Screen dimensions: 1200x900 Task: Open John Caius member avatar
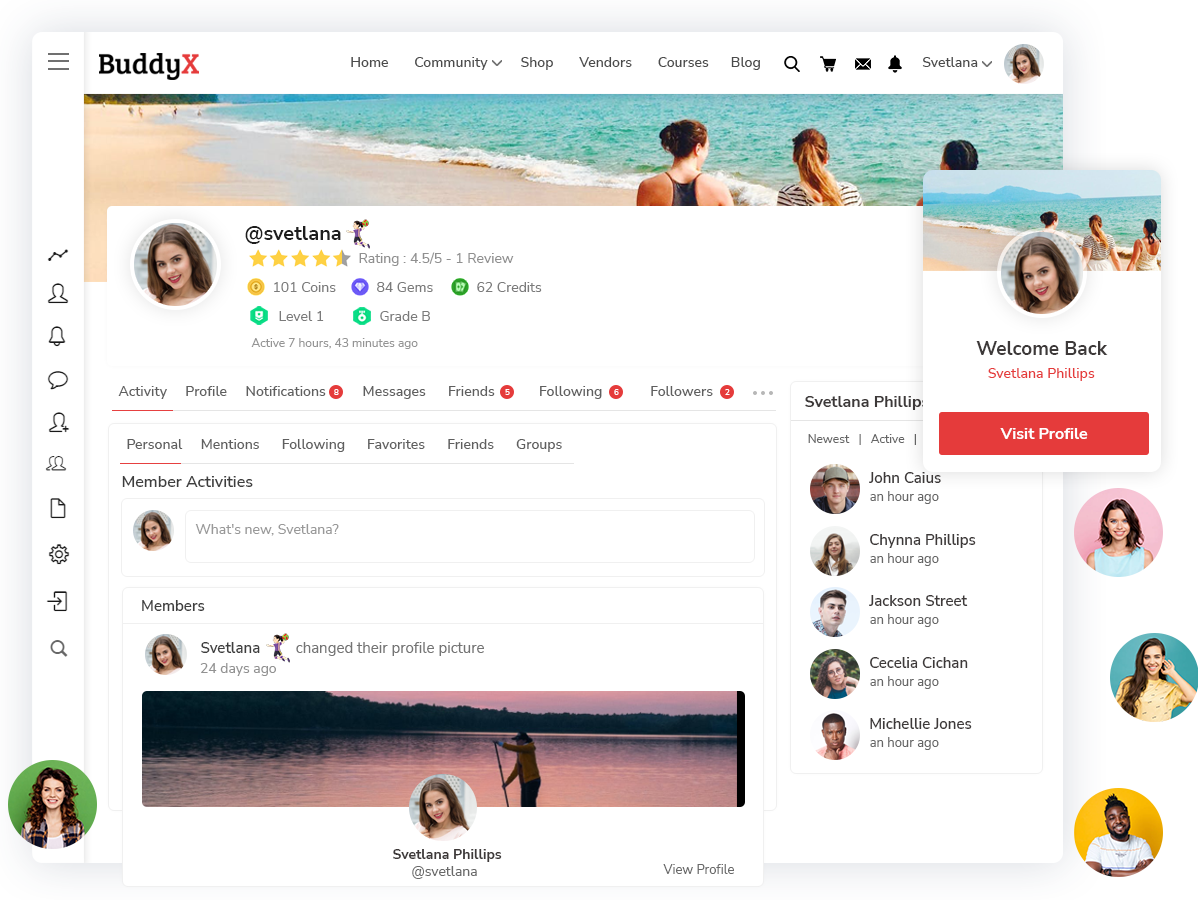(x=835, y=489)
